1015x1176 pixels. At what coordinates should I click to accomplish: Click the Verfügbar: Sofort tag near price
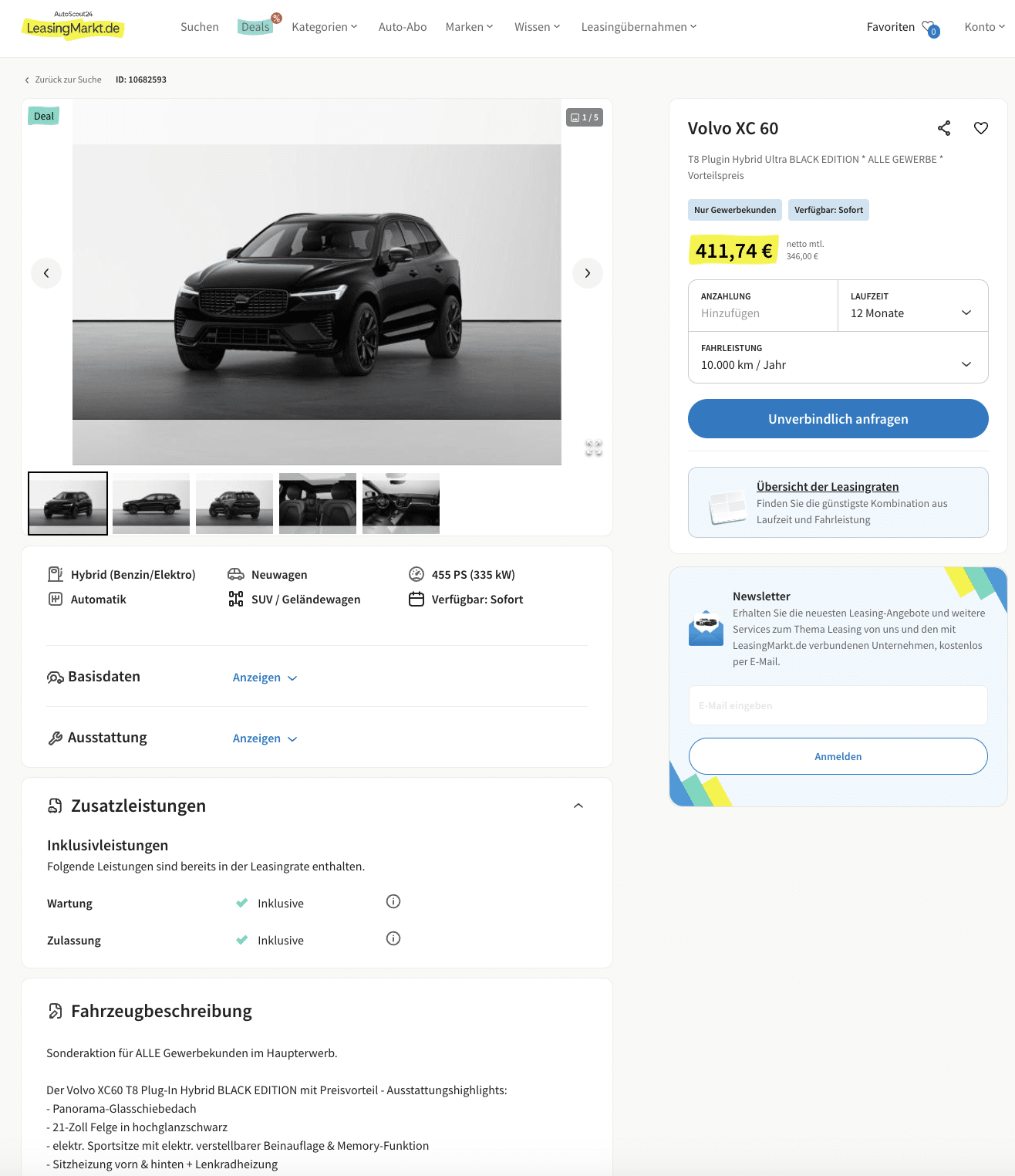(829, 210)
